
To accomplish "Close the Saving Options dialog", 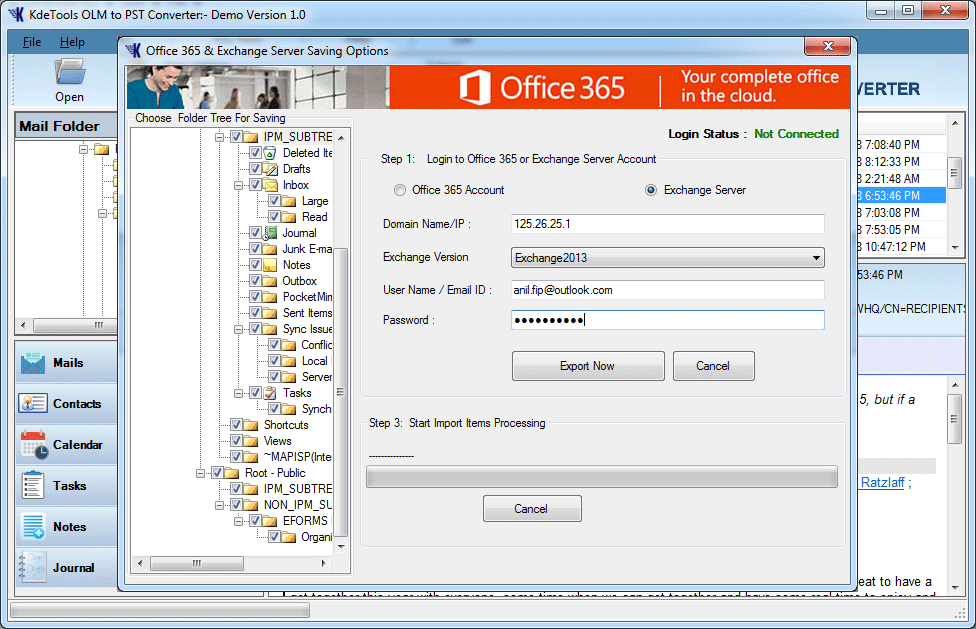I will 827,46.
